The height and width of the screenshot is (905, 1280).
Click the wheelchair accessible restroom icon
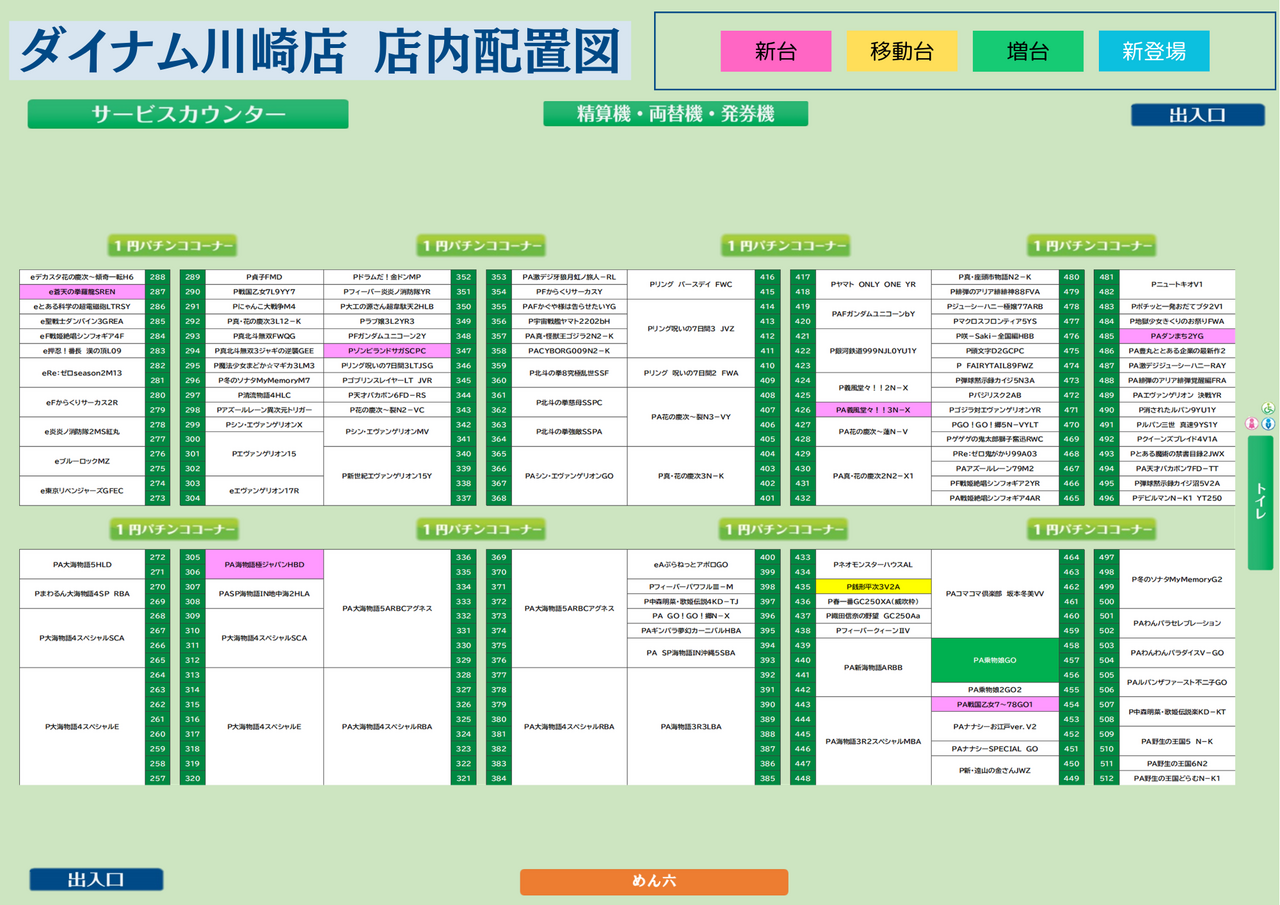(1269, 408)
